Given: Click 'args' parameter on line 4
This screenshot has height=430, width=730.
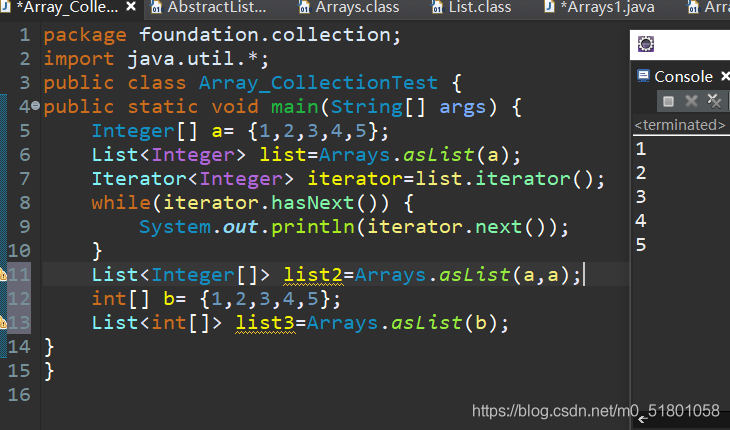Looking at the screenshot, I should [462, 107].
